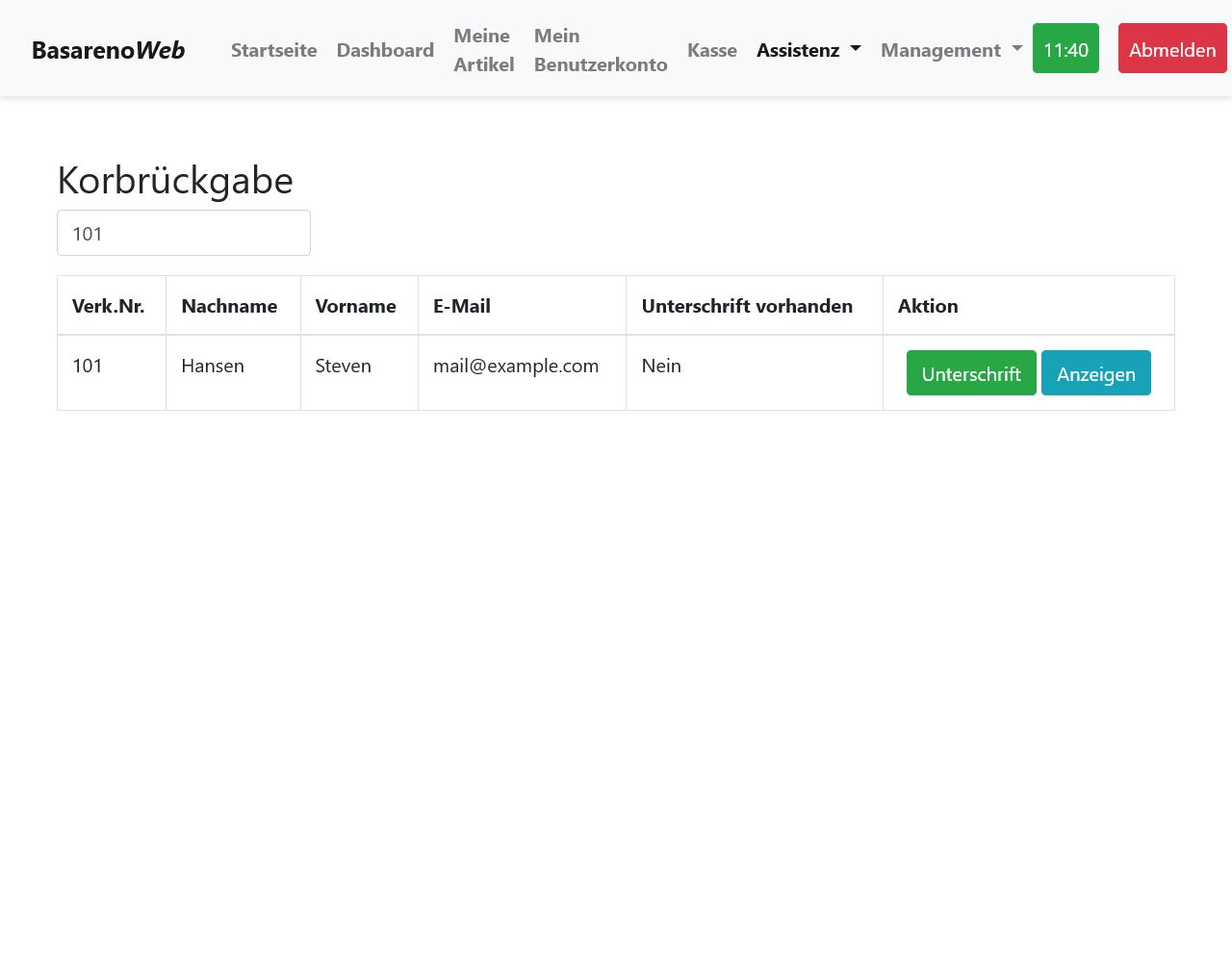Click the Vorname column header
This screenshot has width=1232, height=962.
[x=355, y=306]
